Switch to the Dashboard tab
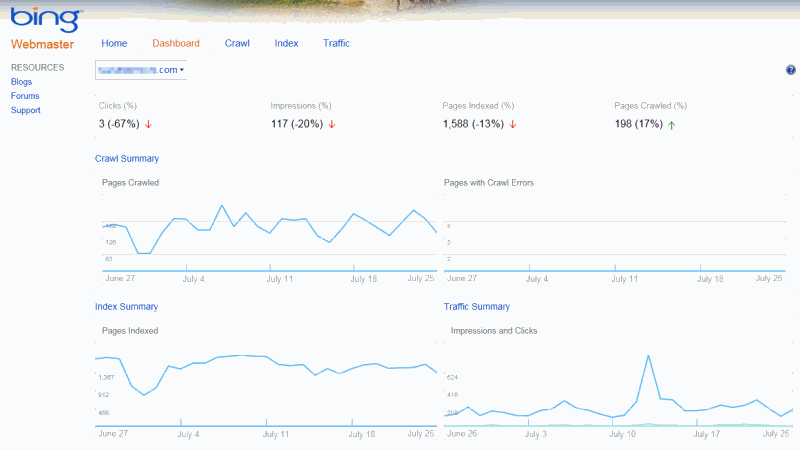 point(176,43)
